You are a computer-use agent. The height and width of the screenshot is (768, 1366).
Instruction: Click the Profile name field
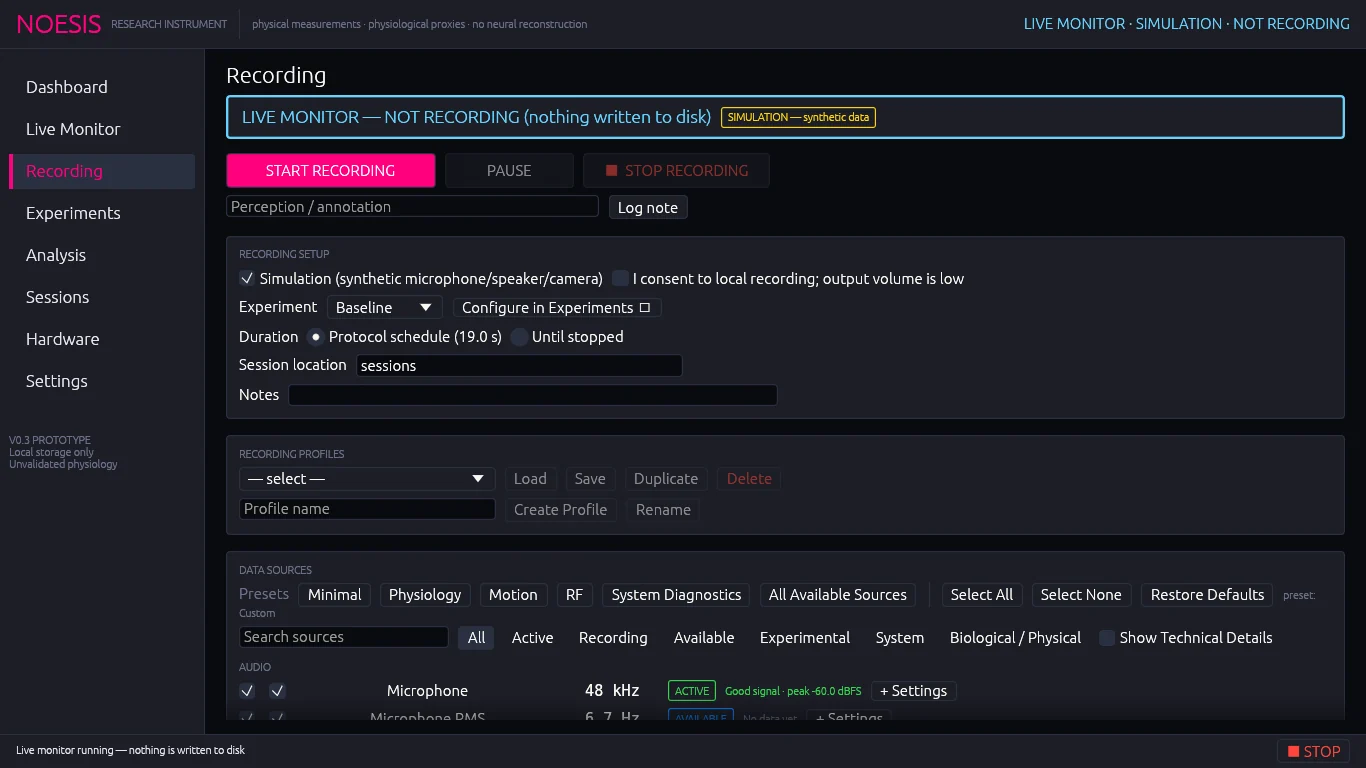point(367,509)
